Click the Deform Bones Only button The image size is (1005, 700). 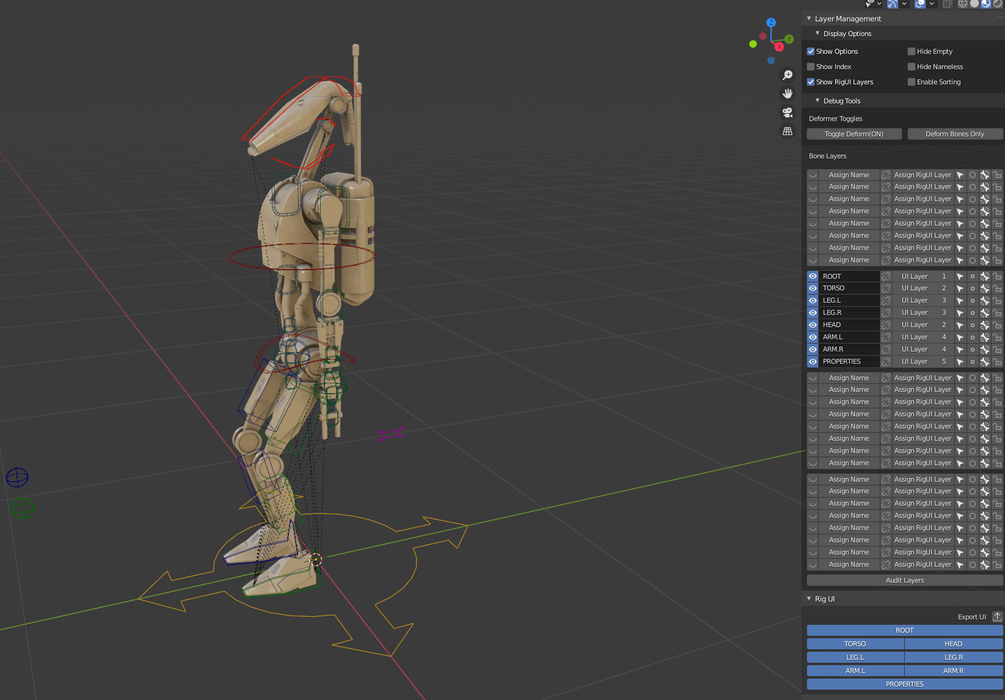coord(955,134)
